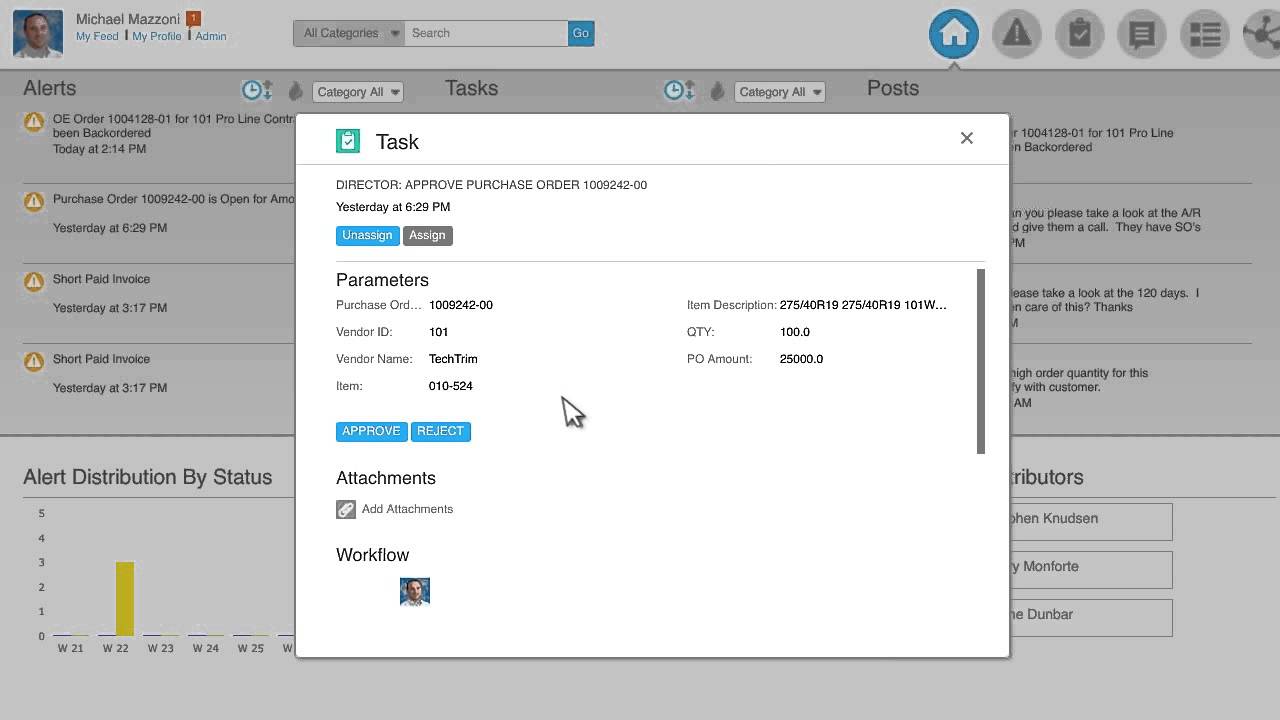
Task: Click the Michael Mazzoni user name
Action: 128,19
